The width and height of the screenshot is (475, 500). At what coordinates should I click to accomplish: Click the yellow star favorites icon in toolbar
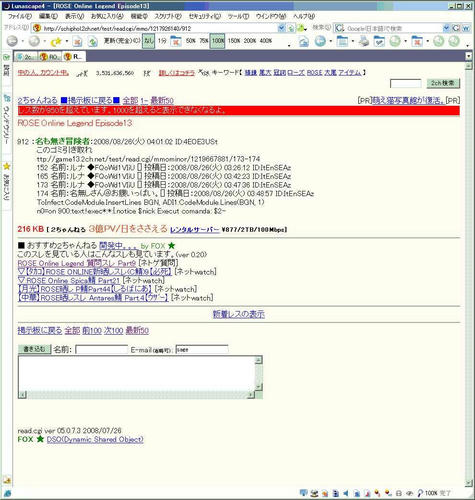click(x=56, y=41)
